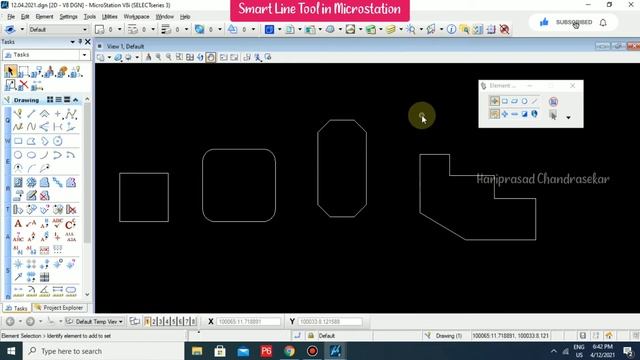Open the Tasks combo box dropdown
640x360 pixels.
(84, 55)
